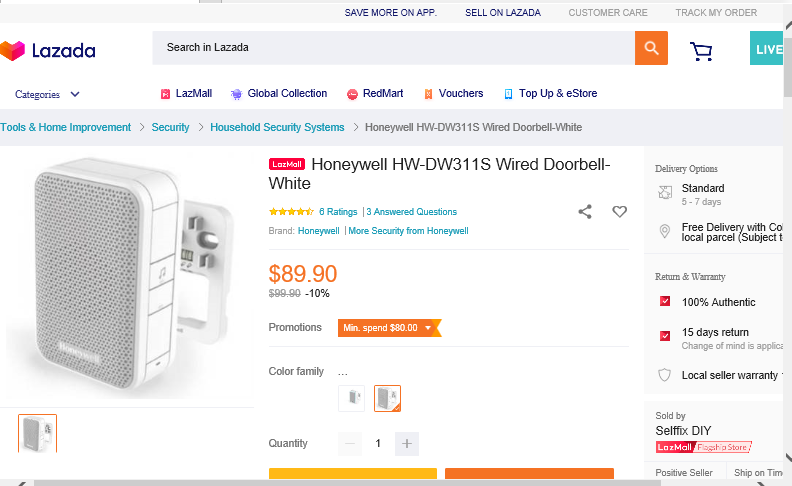Click the Honeywell brand link
792x486 pixels.
click(x=318, y=231)
